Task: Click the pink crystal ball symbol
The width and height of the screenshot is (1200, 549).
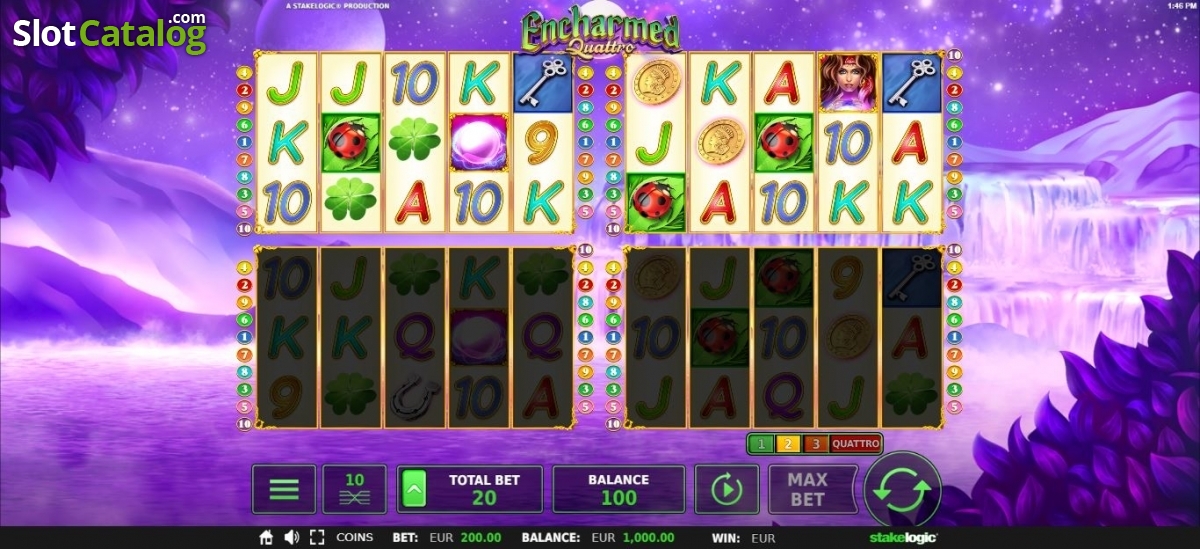Action: point(480,142)
